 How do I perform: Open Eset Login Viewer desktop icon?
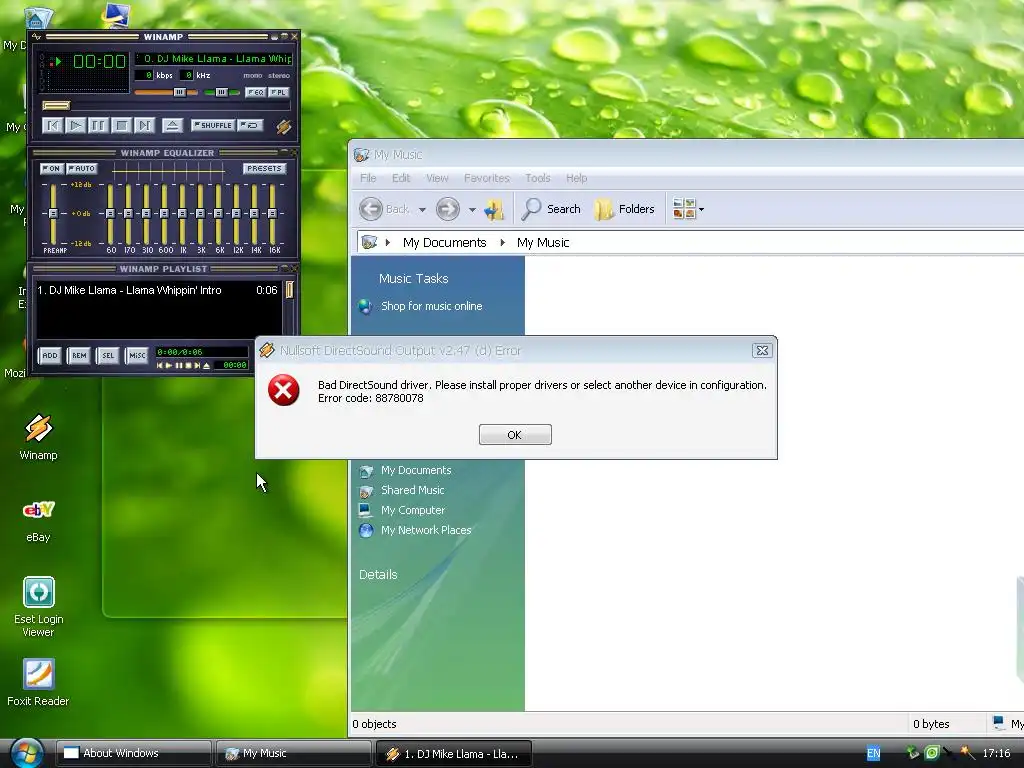[x=38, y=607]
